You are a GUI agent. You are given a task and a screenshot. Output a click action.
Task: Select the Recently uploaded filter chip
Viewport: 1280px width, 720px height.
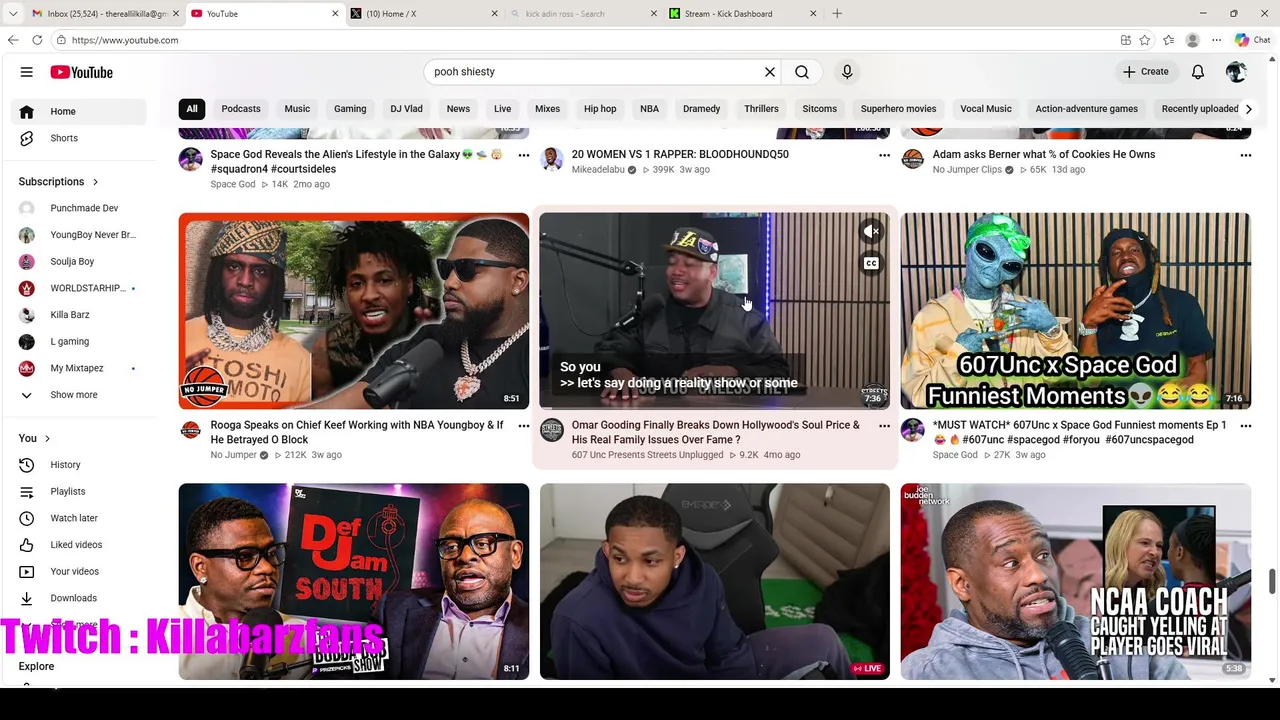1200,109
